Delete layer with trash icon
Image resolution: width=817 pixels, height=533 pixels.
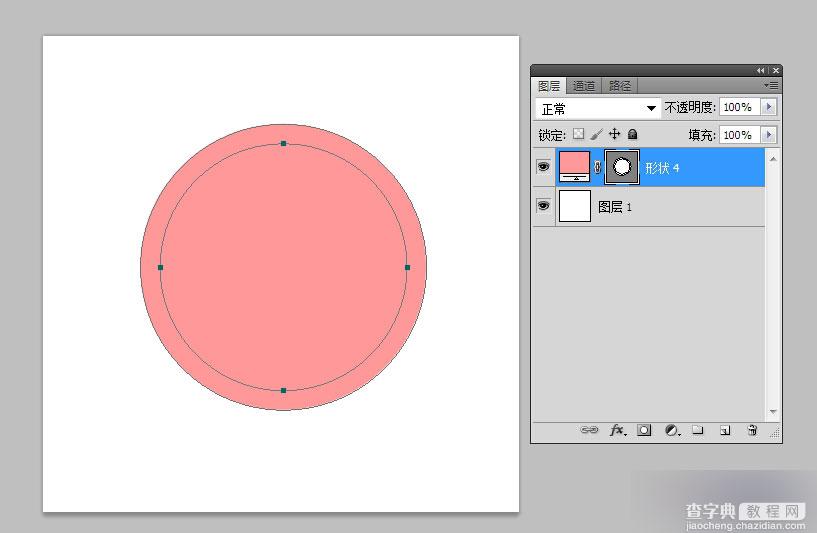[x=752, y=430]
